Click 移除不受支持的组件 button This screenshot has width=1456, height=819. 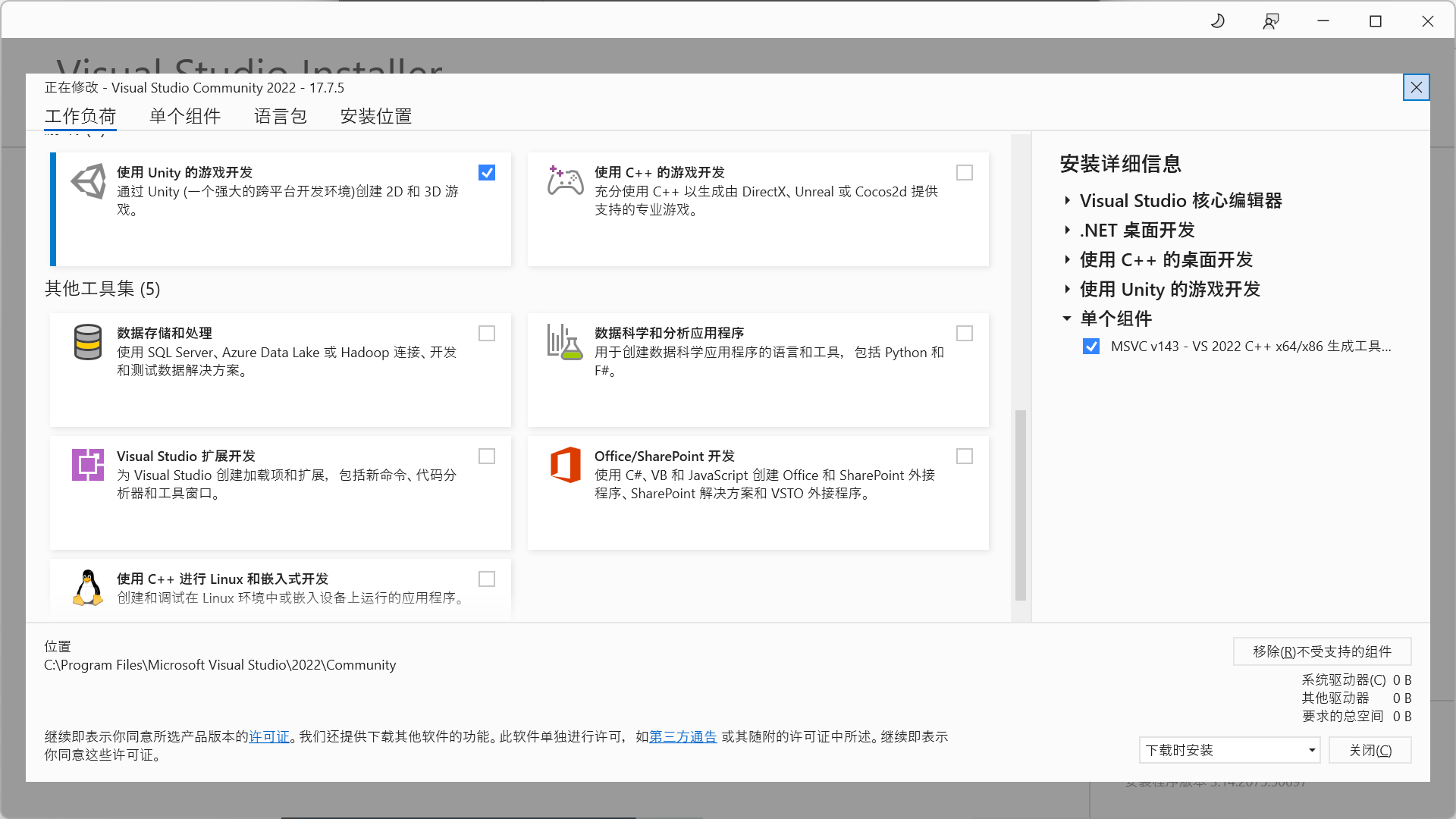(x=1322, y=651)
